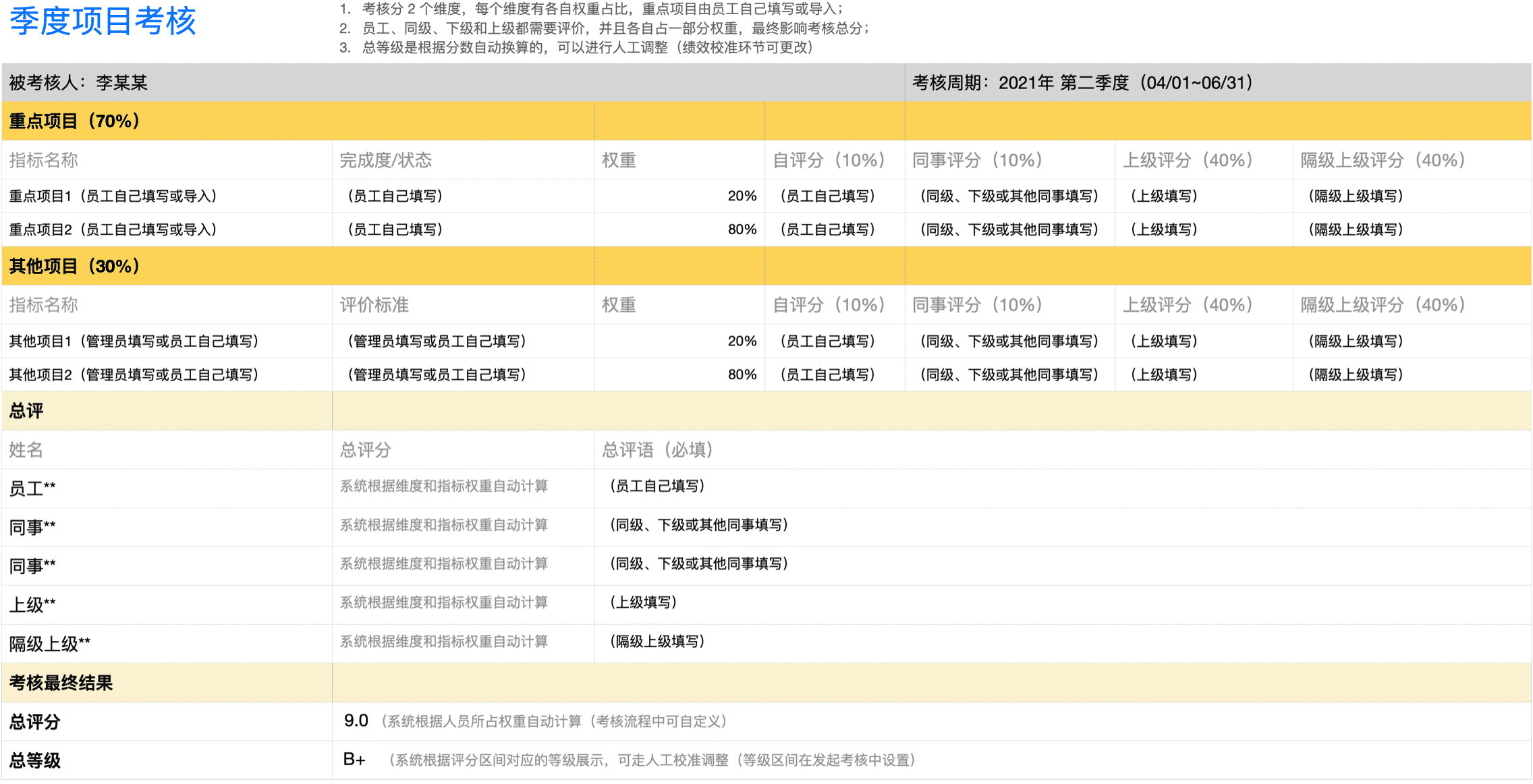Click the 同事评分 cell for 重点项目2
This screenshot has width=1533, height=784.
(x=1010, y=229)
